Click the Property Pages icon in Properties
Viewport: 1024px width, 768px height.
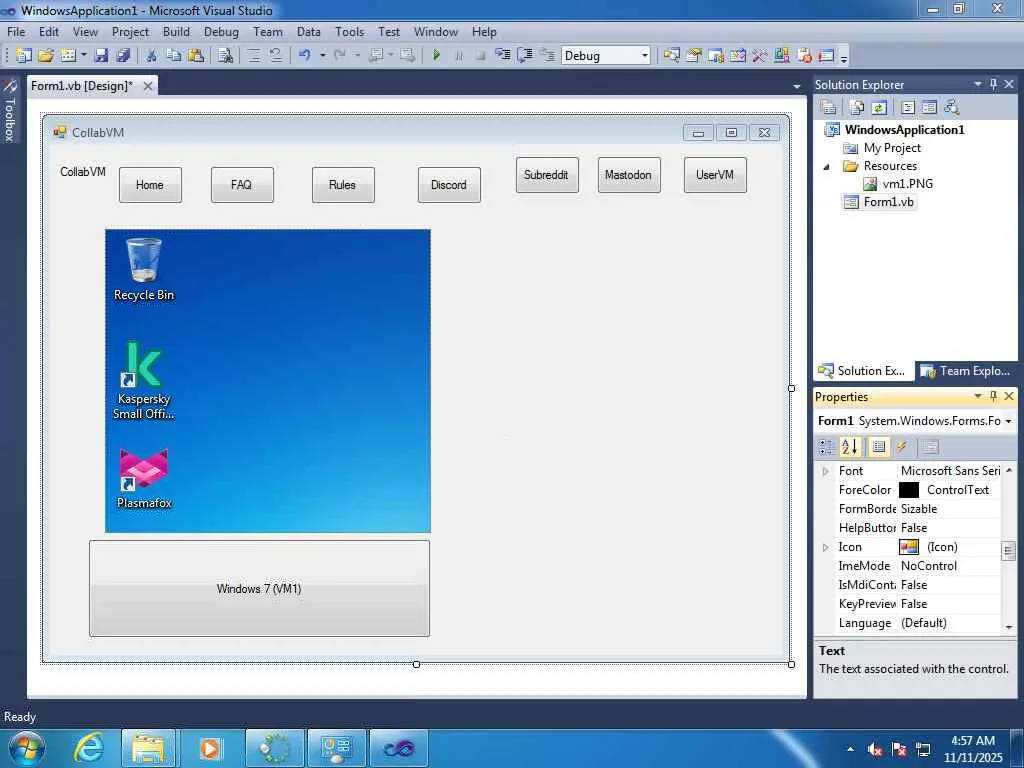[931, 447]
